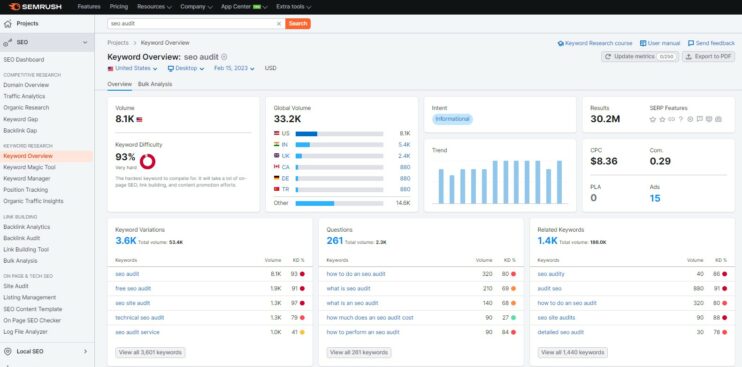Open the Feb 15, 2023 date dropdown
Viewport: 742px width, 367px height.
[234, 68]
